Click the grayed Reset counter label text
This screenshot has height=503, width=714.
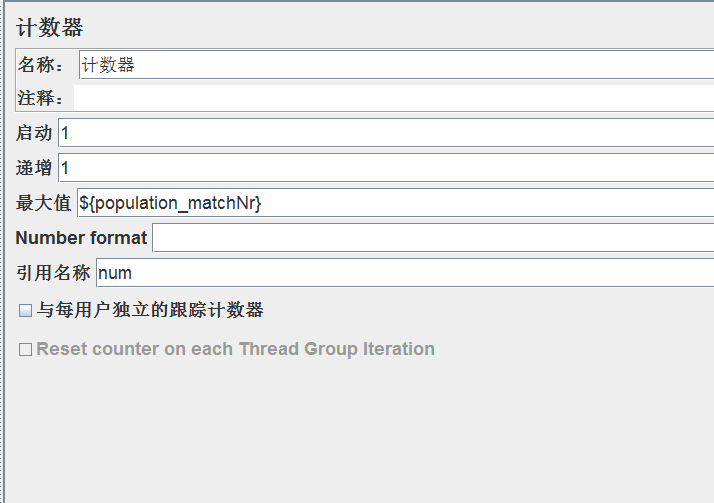[x=235, y=349]
